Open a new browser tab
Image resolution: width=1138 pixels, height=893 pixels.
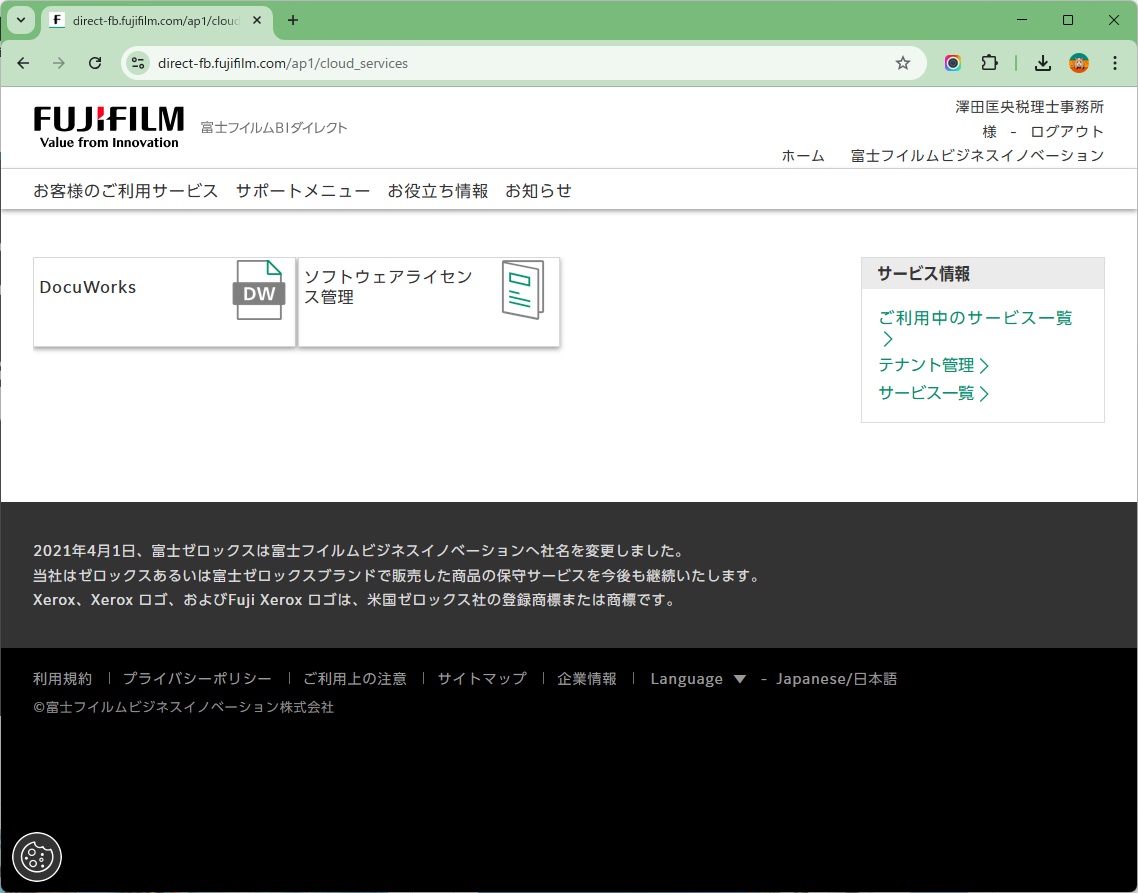[292, 20]
